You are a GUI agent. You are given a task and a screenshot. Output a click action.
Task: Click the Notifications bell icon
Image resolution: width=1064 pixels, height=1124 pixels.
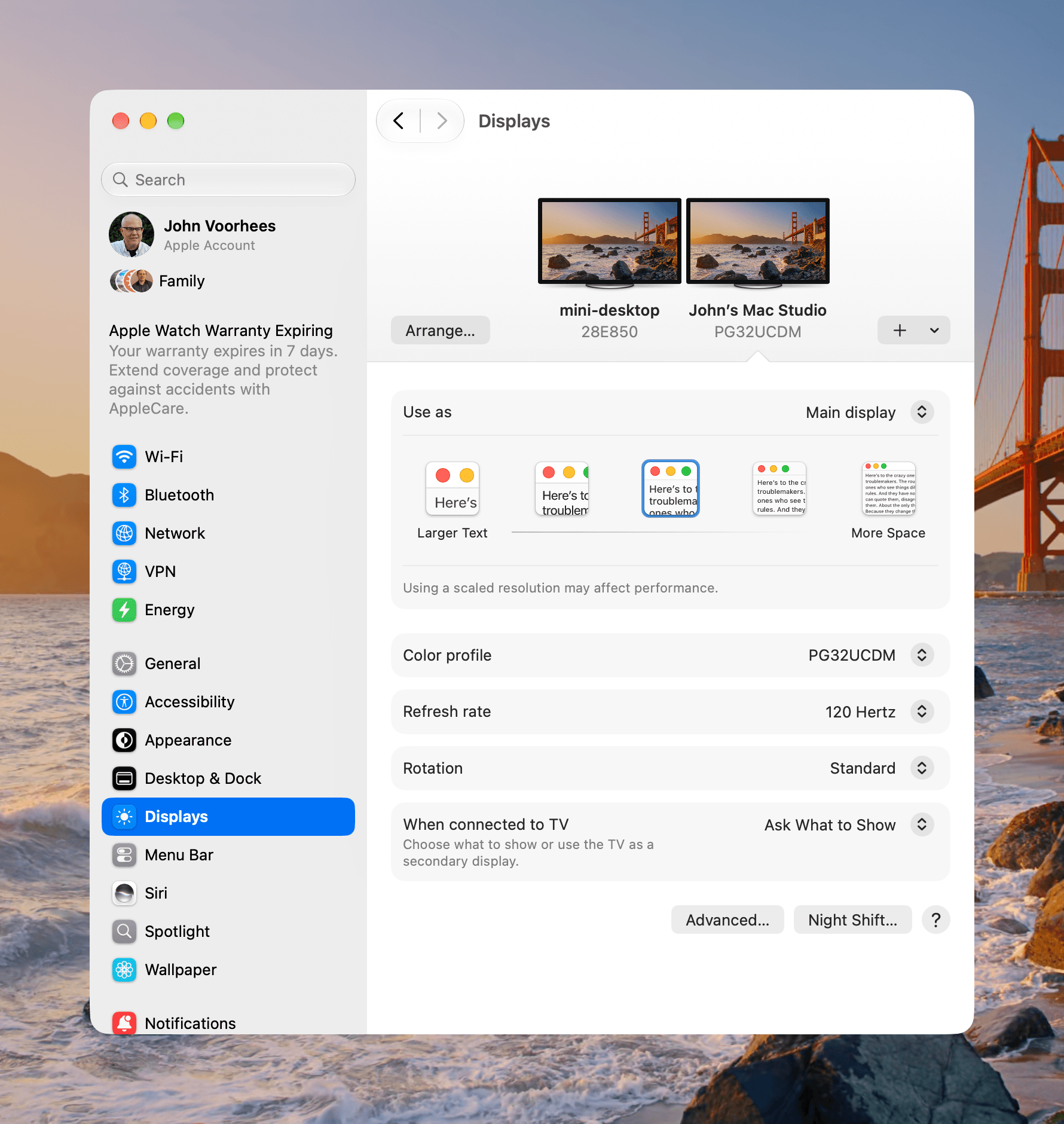click(124, 1023)
